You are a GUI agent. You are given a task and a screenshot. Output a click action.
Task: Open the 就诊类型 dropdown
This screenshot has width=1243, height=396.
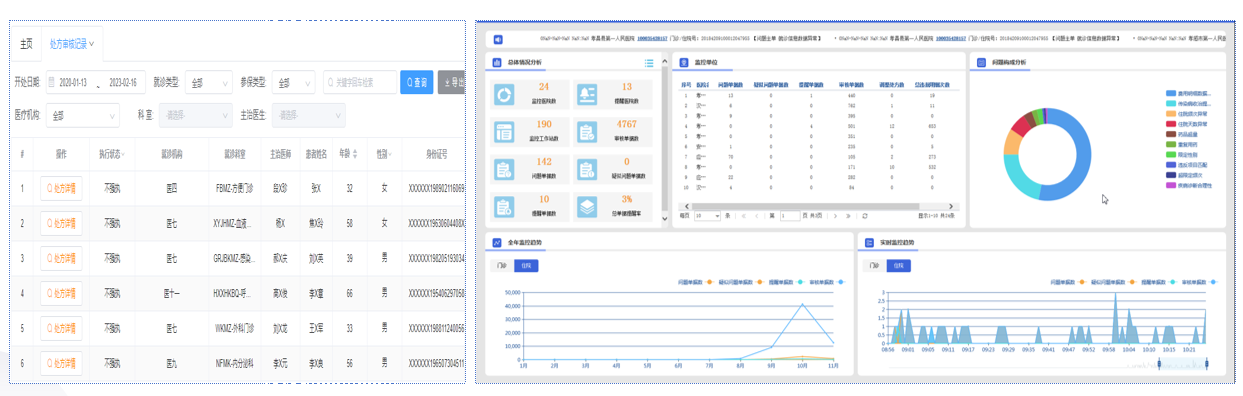tap(208, 83)
